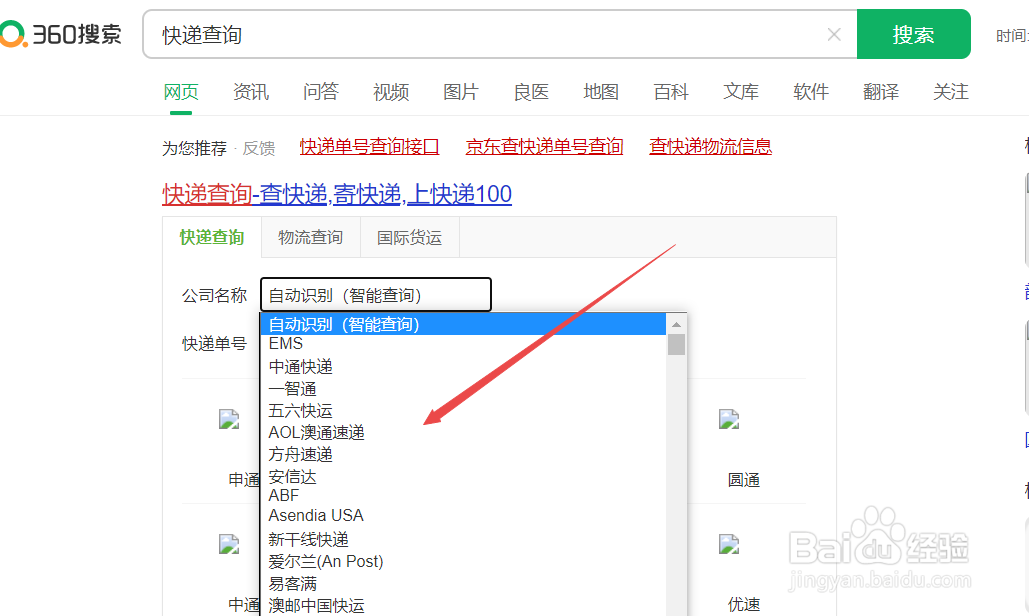Switch to 问答 tab
Image resolution: width=1029 pixels, height=616 pixels.
321,92
